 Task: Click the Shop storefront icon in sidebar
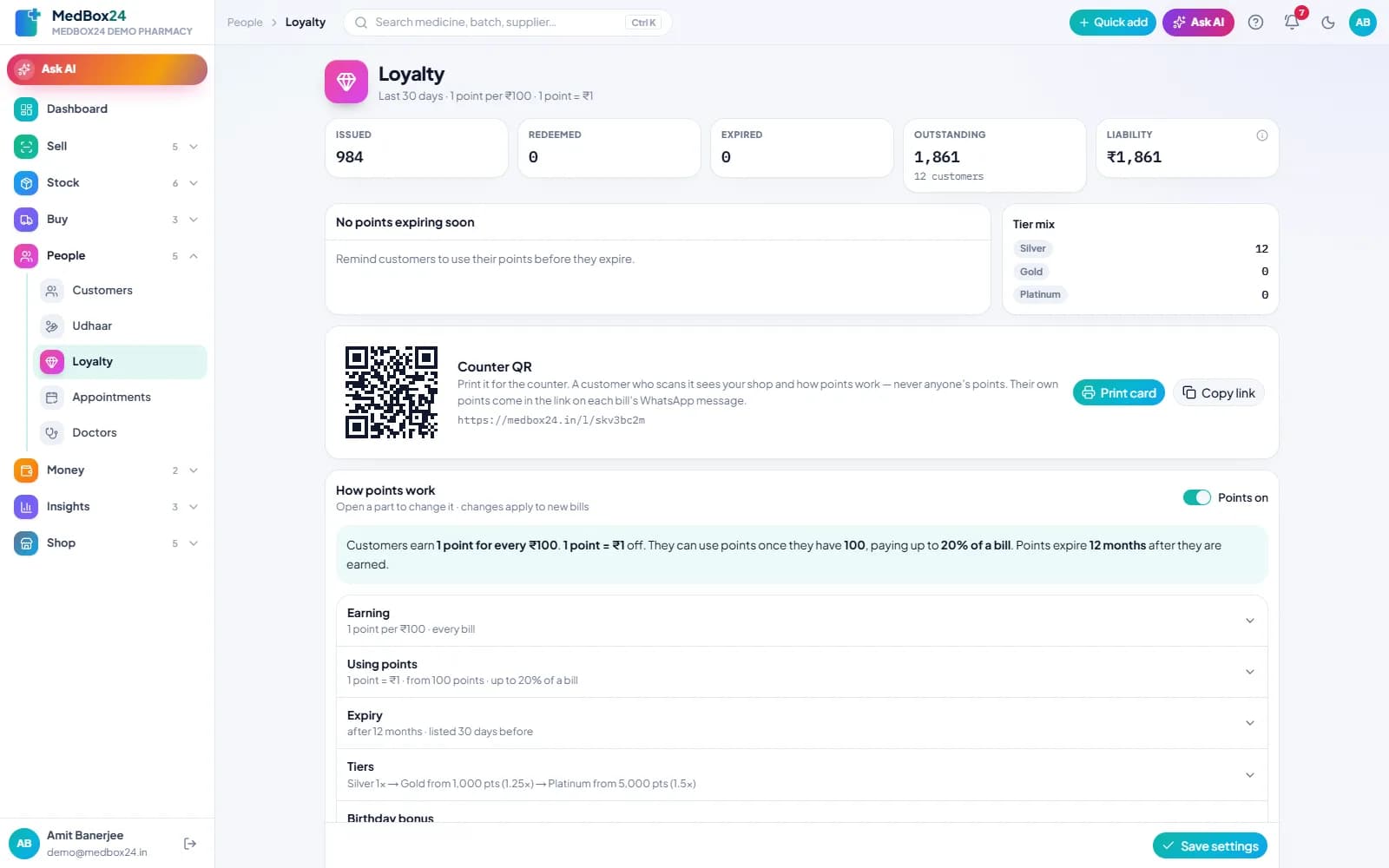point(26,543)
